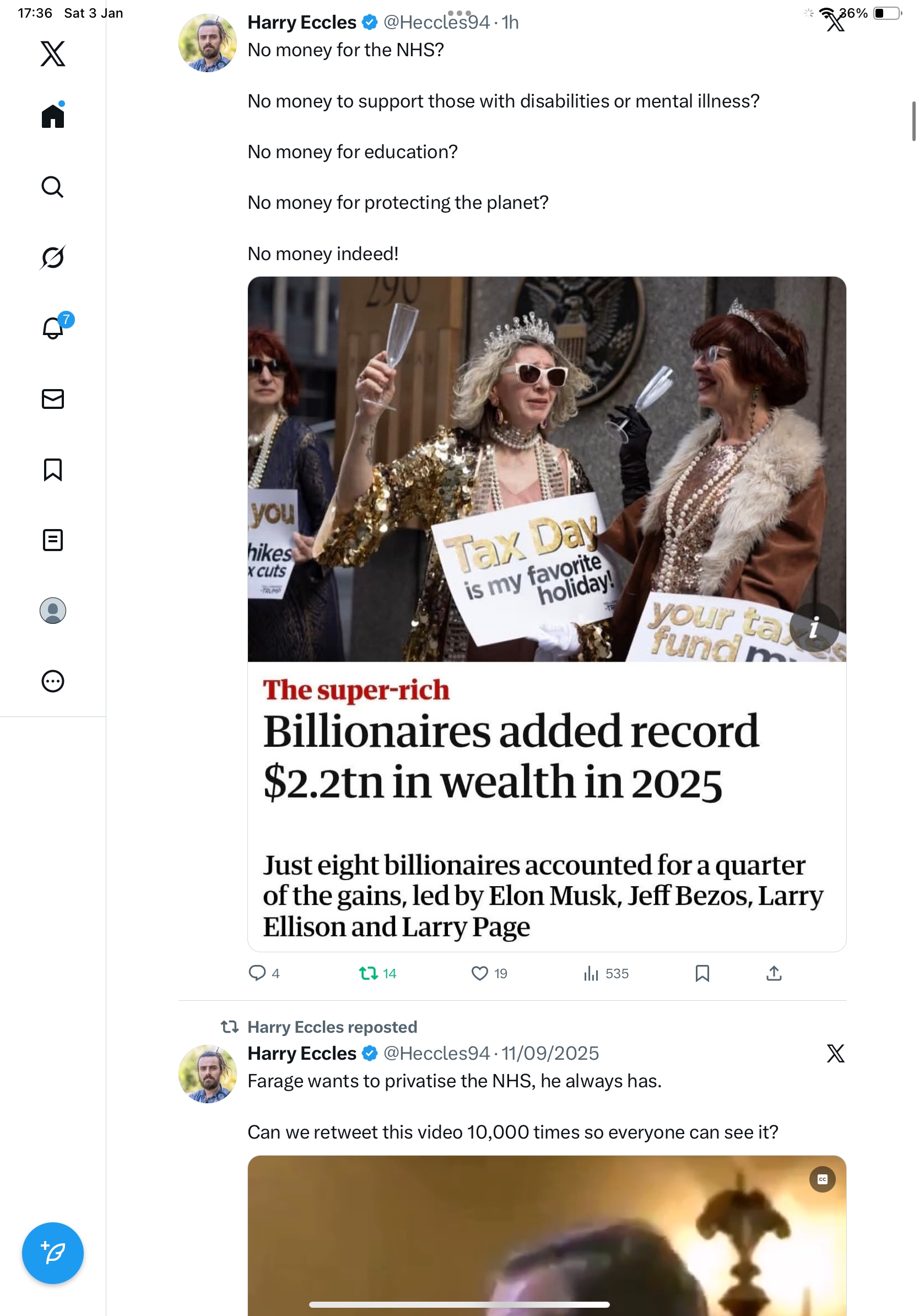Open Bookmarks in the sidebar

(x=53, y=470)
